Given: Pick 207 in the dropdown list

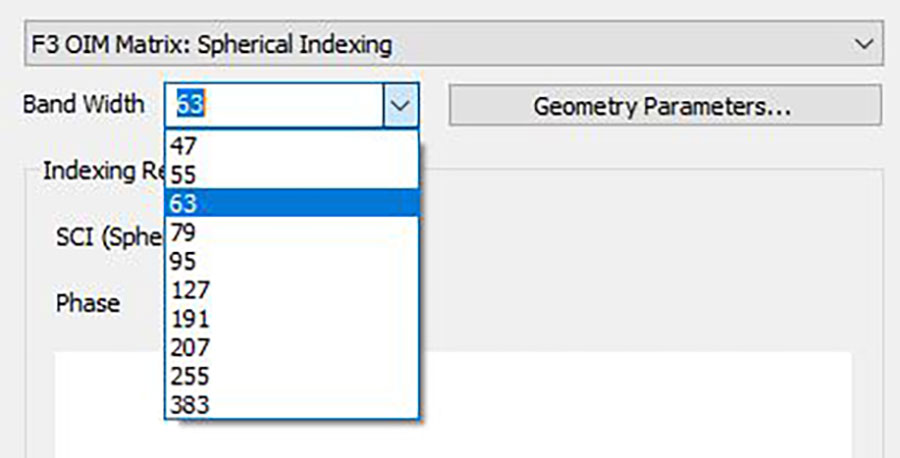Looking at the screenshot, I should coord(292,347).
